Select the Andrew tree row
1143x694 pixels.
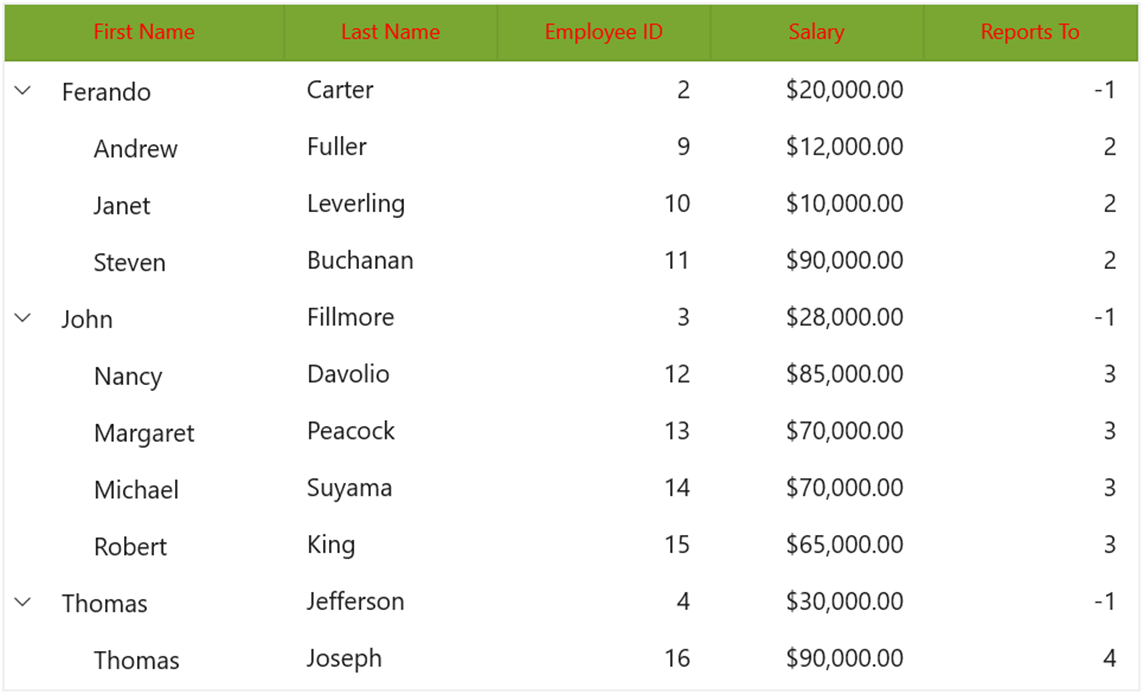(x=572, y=148)
